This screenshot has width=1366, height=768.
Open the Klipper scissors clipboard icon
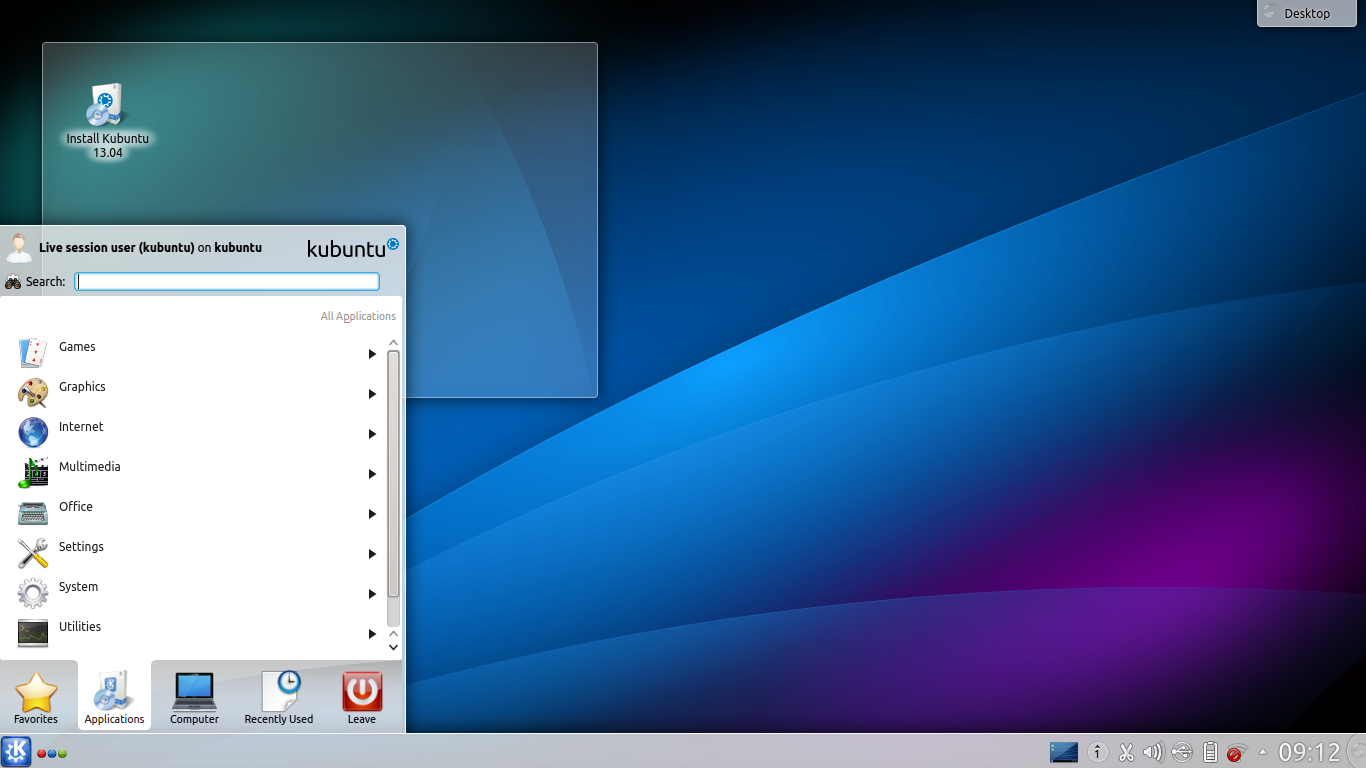(1126, 752)
